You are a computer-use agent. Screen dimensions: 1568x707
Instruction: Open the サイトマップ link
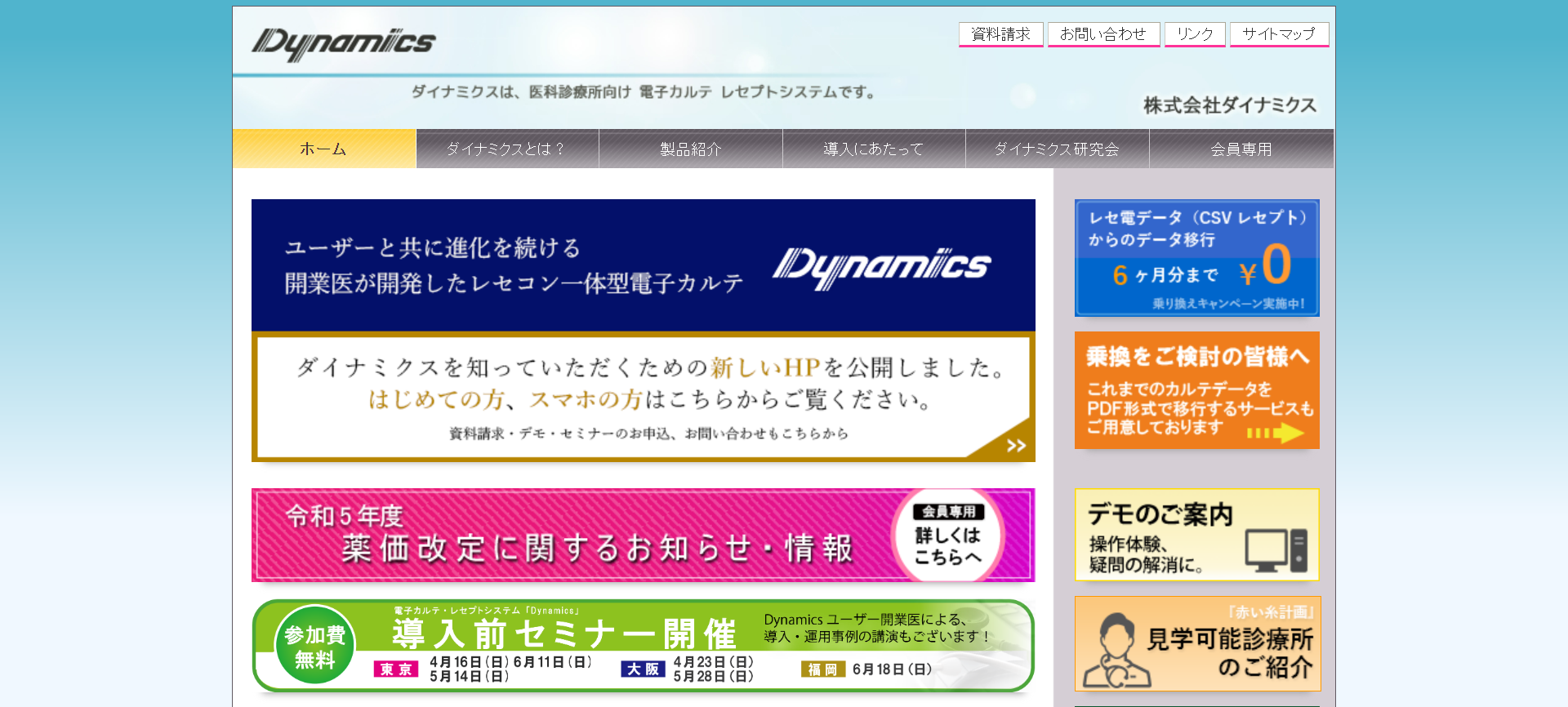click(1279, 34)
